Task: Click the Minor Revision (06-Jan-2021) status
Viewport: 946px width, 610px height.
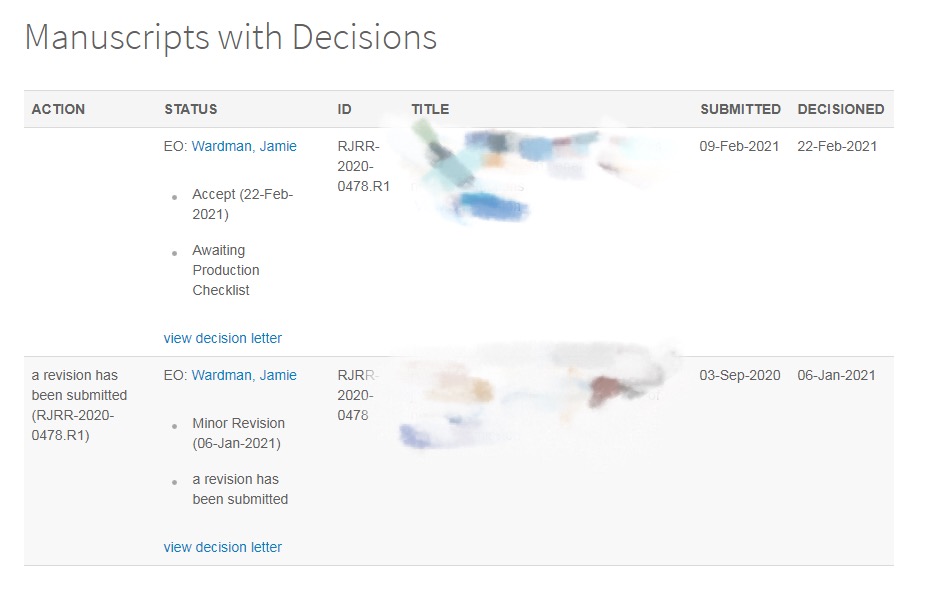Action: 238,433
